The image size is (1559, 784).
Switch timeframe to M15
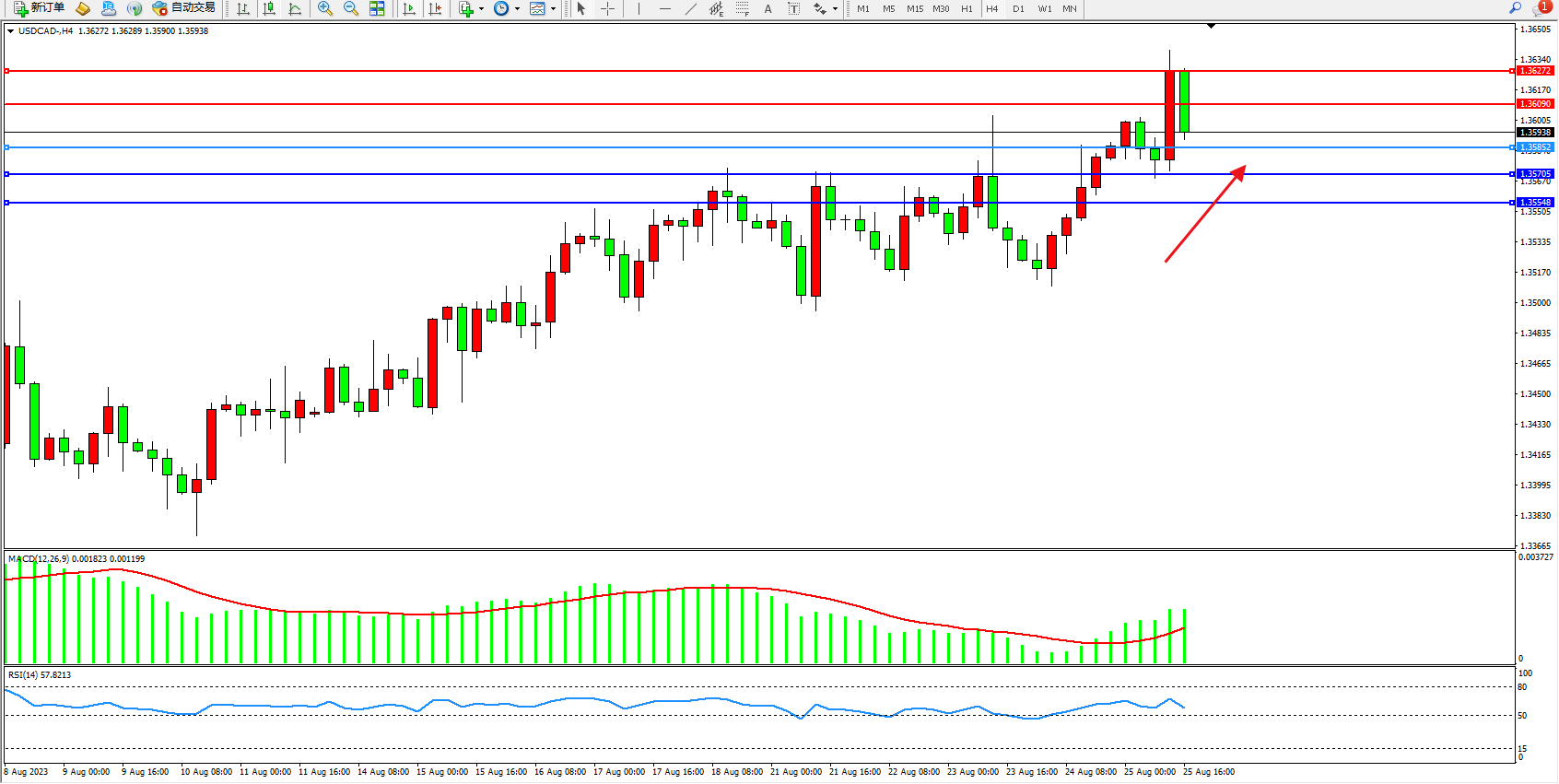point(914,8)
